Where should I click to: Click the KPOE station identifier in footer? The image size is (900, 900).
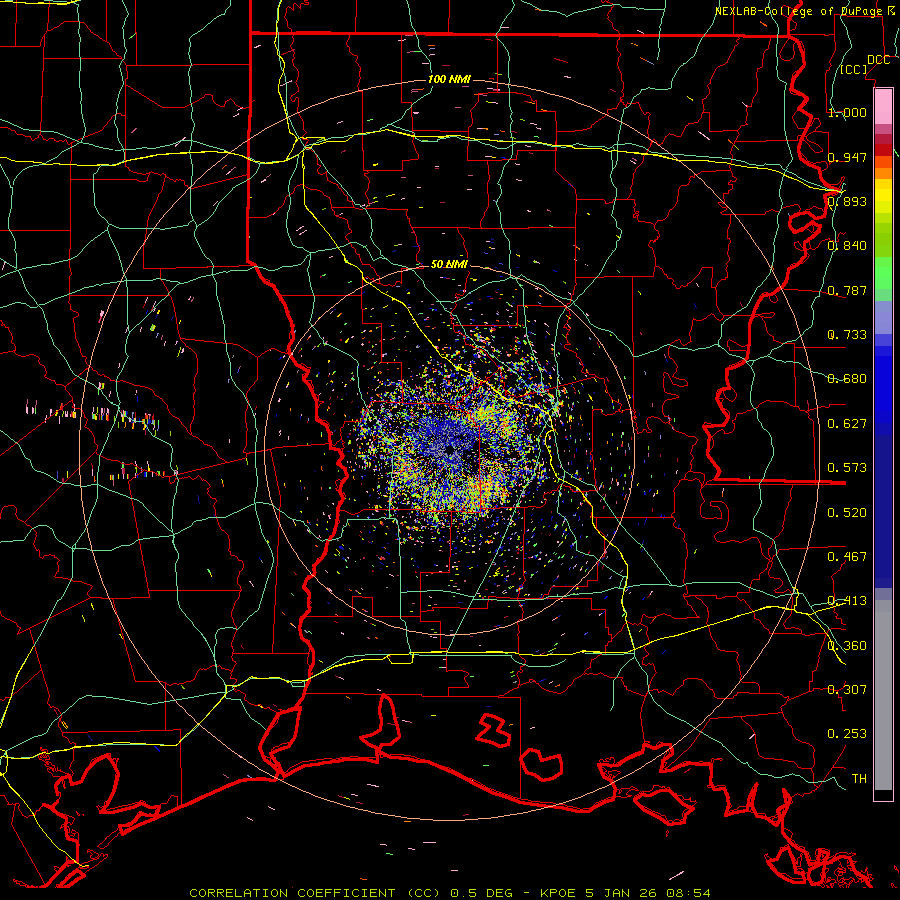(x=558, y=893)
